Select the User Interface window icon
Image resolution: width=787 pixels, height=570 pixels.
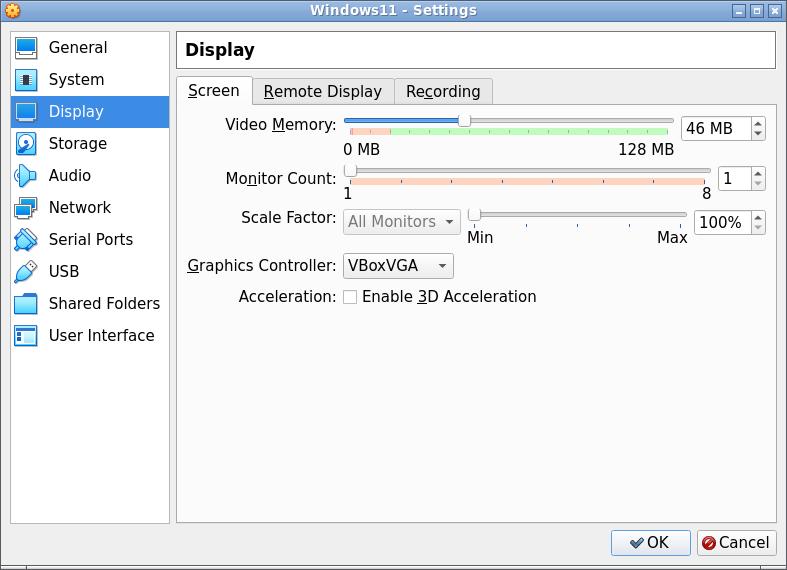tap(26, 336)
